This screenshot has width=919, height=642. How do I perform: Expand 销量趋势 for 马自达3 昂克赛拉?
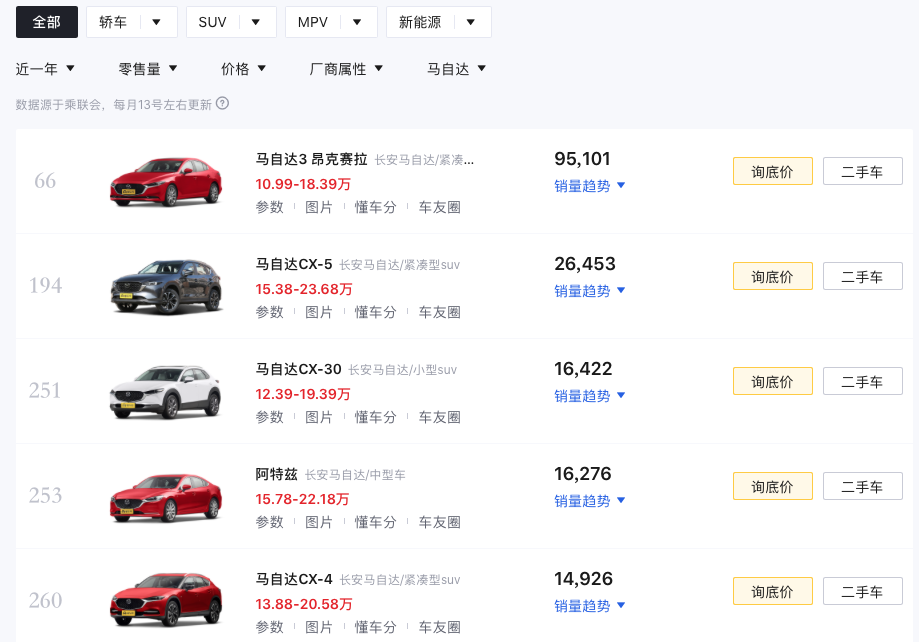click(590, 186)
